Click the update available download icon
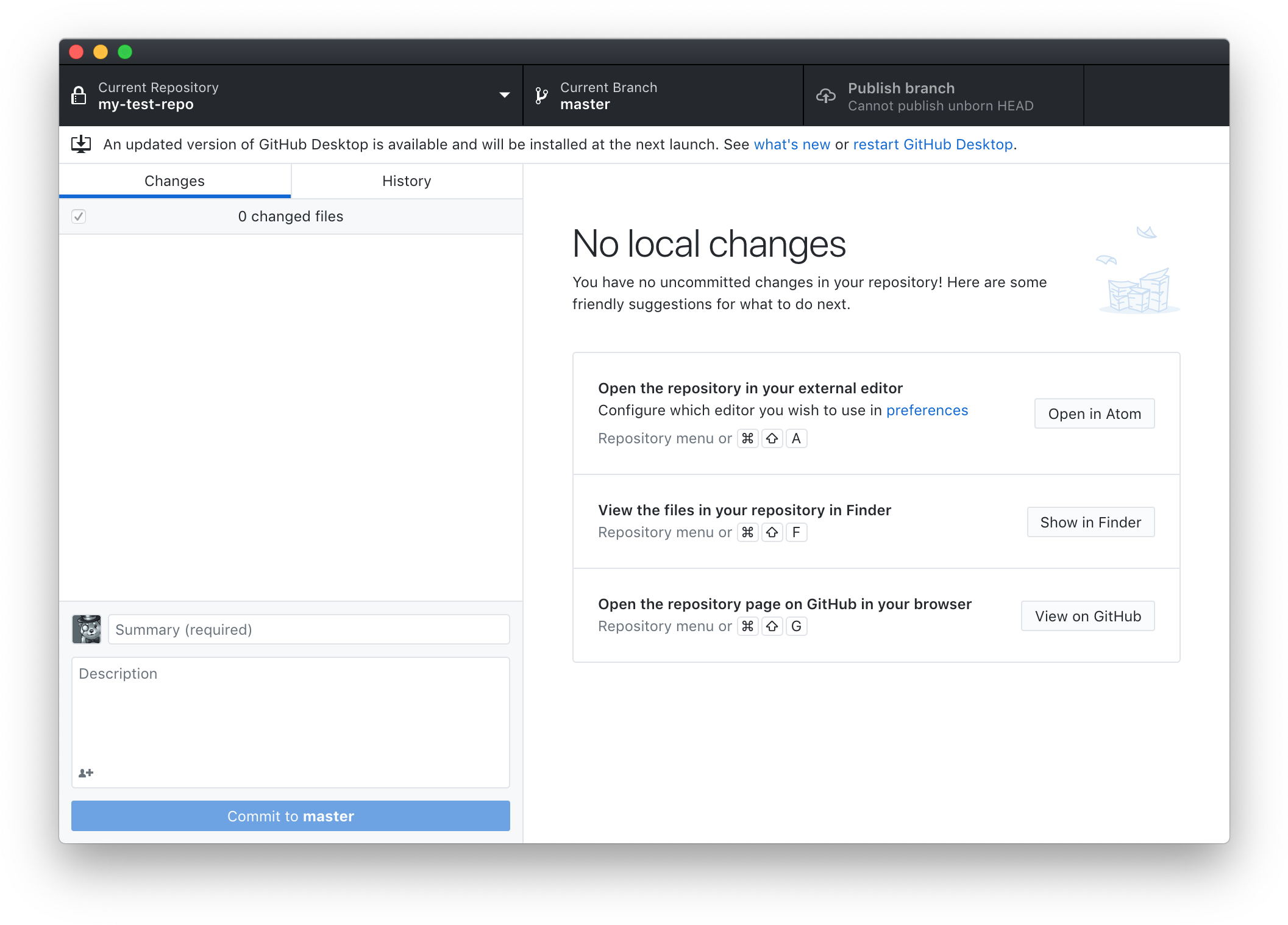 pyautogui.click(x=81, y=145)
